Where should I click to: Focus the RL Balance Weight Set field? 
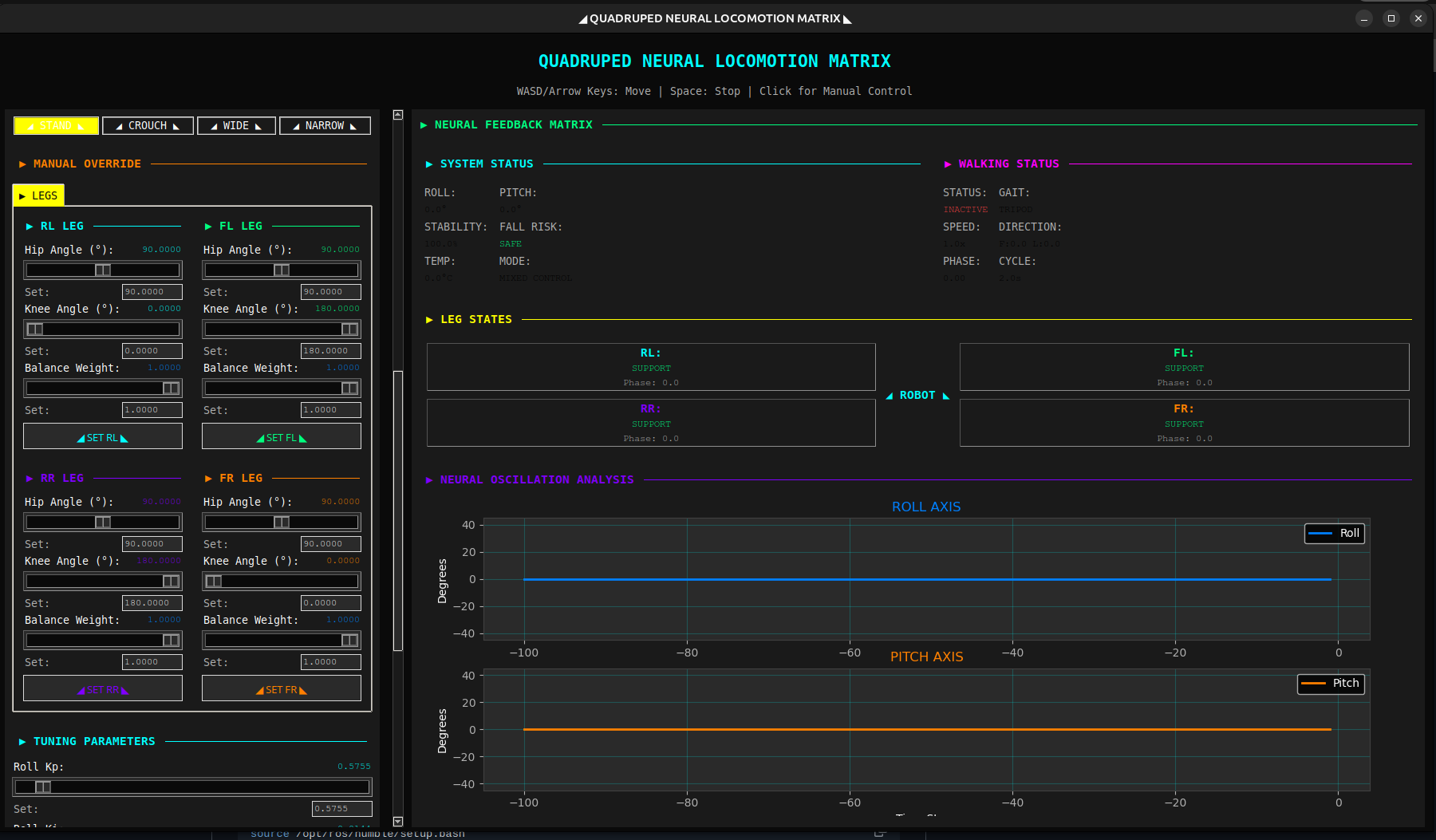[x=152, y=410]
